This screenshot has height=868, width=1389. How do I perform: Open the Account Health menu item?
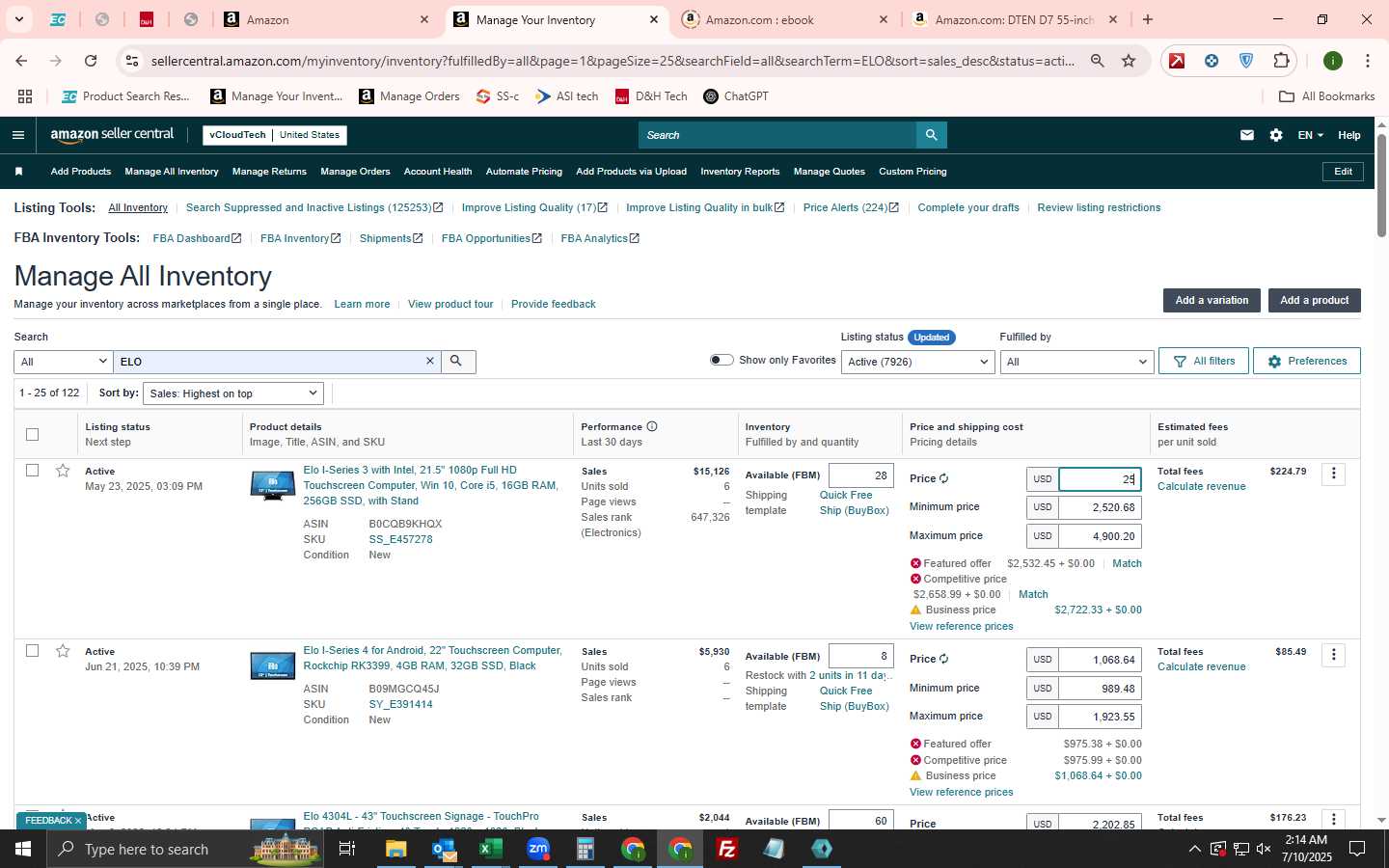click(x=438, y=172)
